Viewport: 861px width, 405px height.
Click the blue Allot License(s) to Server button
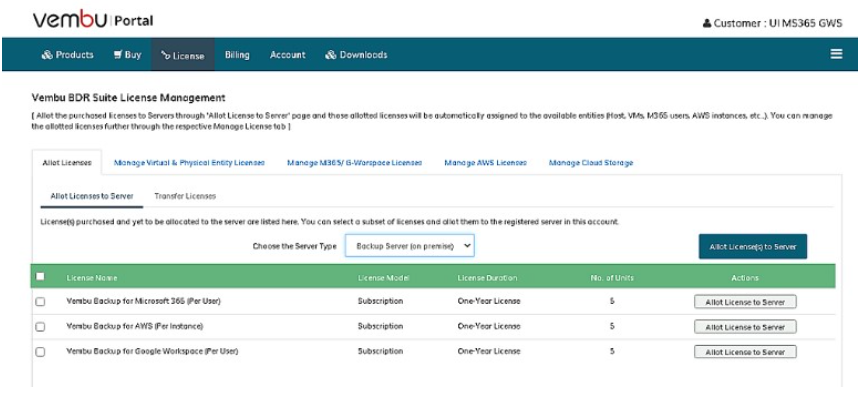tap(753, 247)
